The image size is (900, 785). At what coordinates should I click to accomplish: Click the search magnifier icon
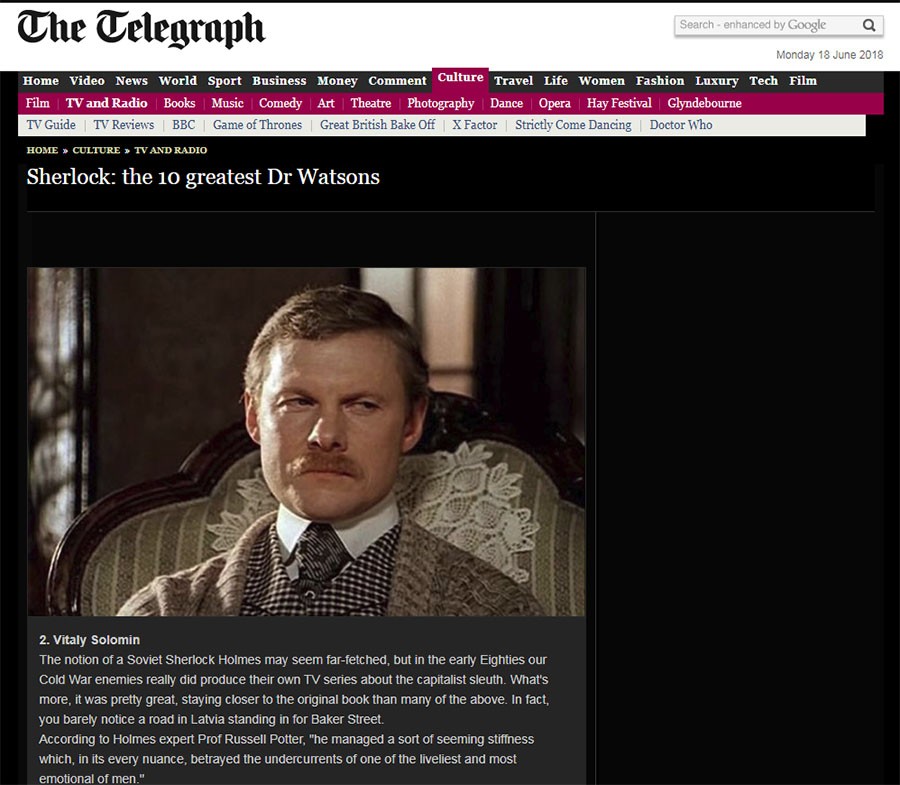(x=869, y=25)
